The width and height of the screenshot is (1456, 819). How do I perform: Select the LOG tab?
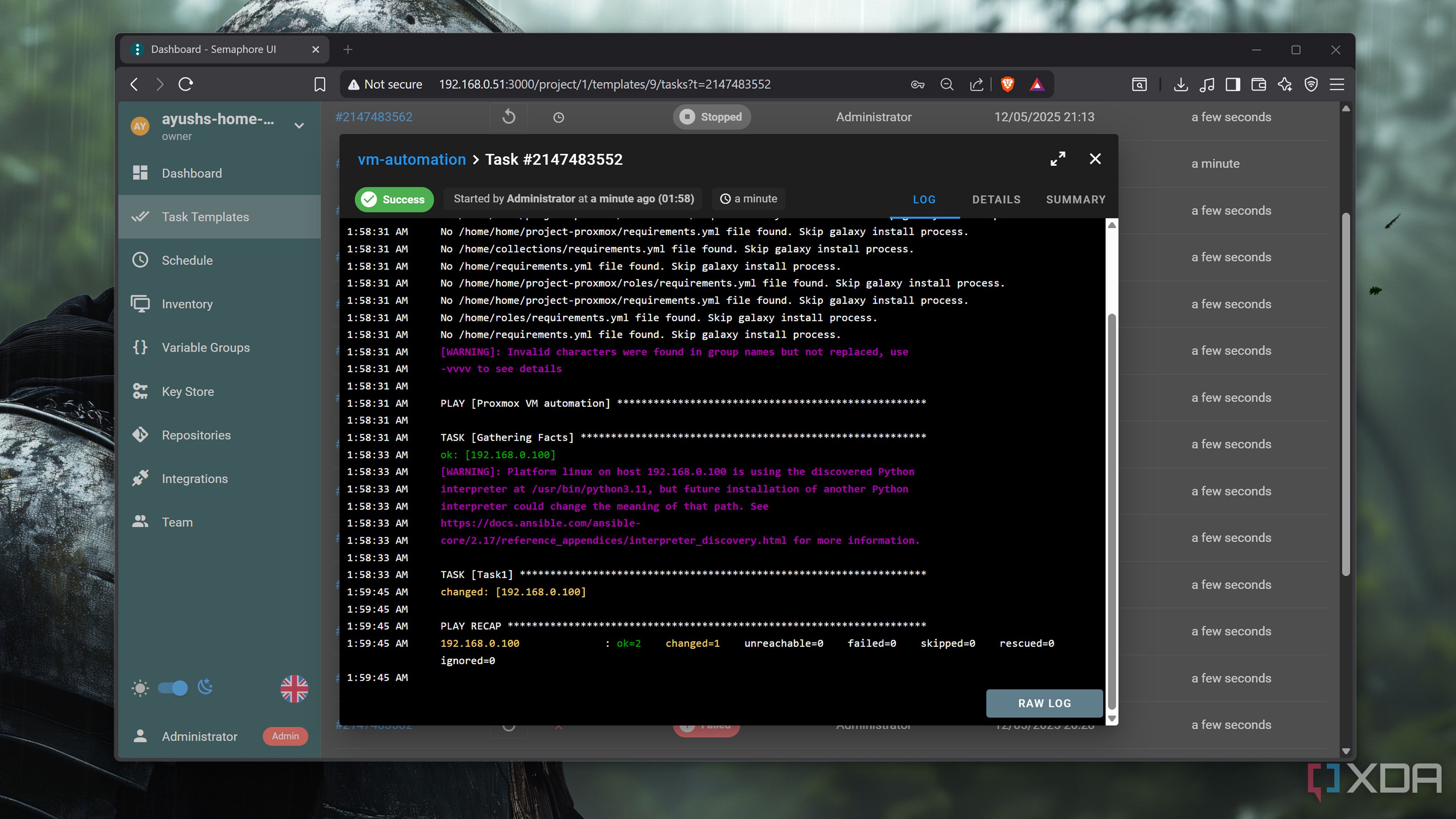click(924, 199)
